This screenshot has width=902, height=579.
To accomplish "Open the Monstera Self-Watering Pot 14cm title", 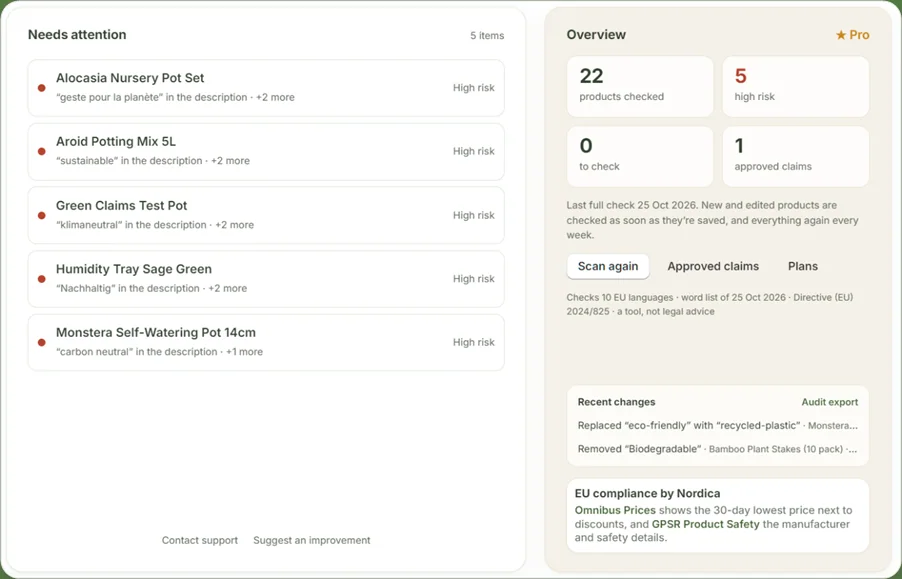I will click(156, 332).
